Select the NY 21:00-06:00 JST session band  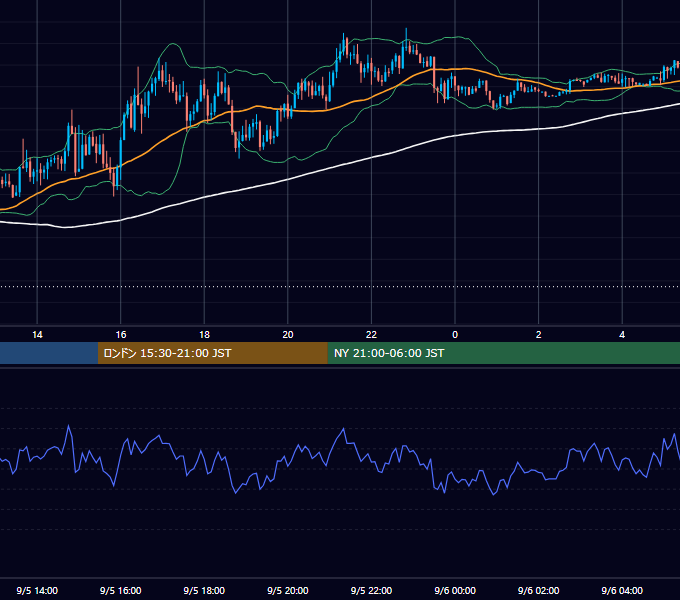click(503, 353)
